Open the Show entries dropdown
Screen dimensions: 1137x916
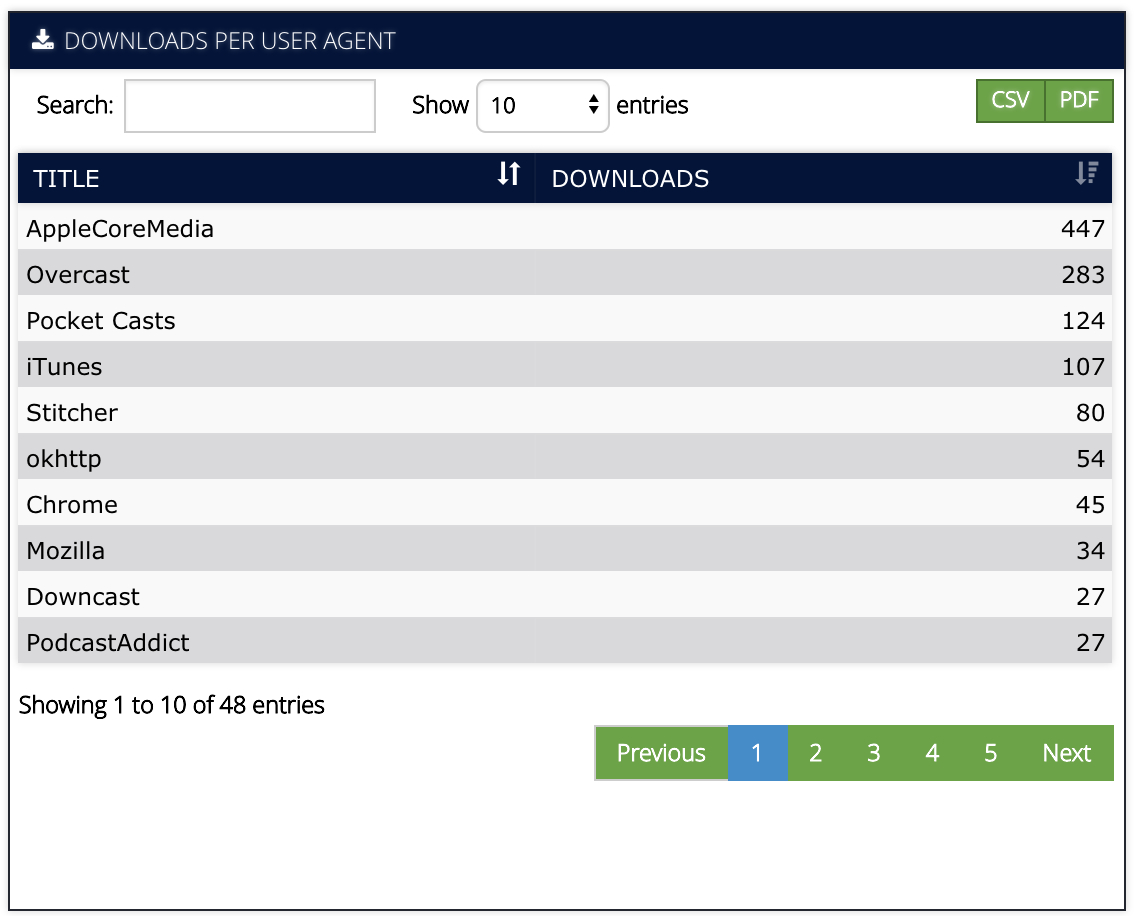point(543,105)
